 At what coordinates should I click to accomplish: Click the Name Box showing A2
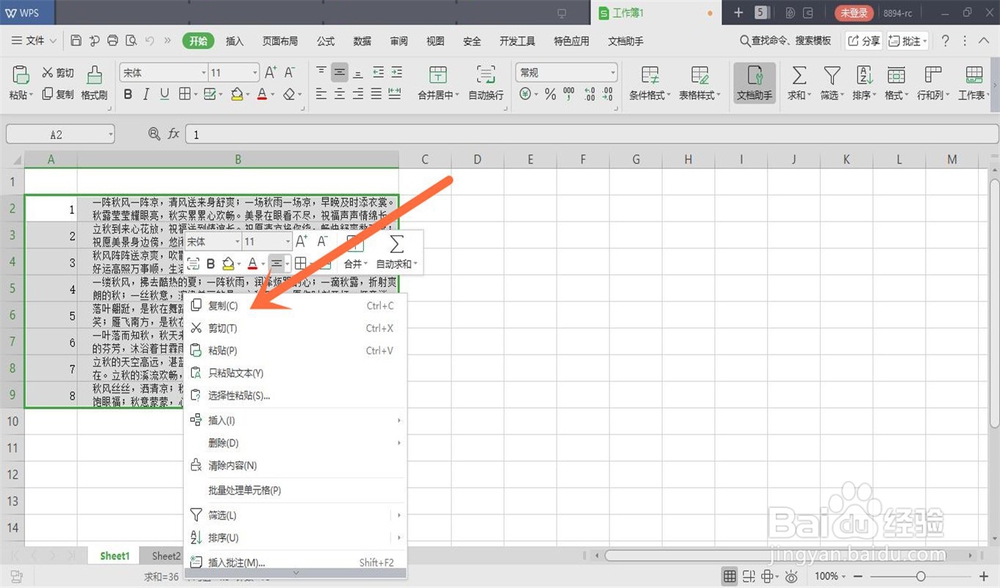[x=60, y=135]
